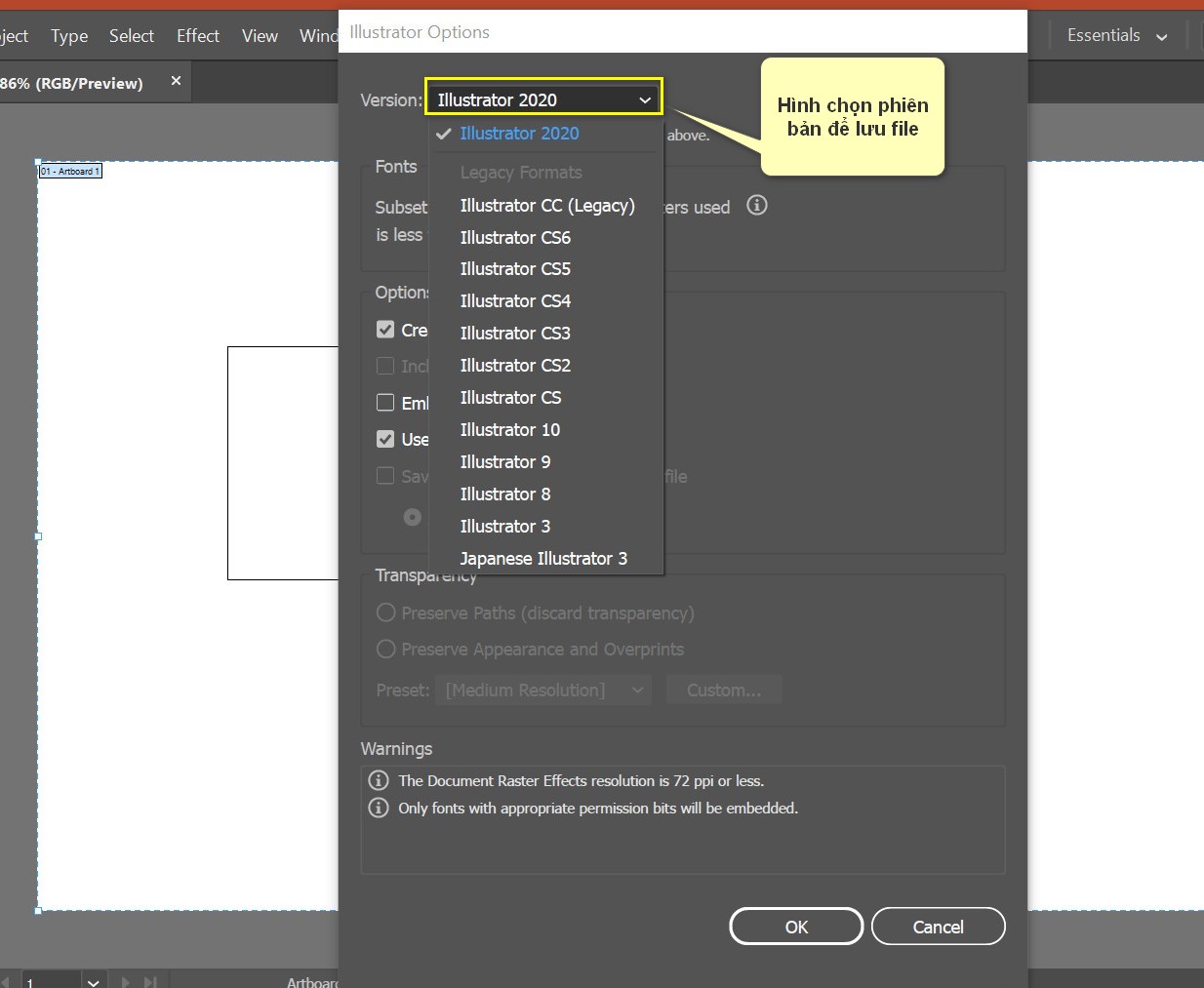The height and width of the screenshot is (988, 1204).
Task: Open the artboard number dropdown in status bar
Action: (93, 981)
